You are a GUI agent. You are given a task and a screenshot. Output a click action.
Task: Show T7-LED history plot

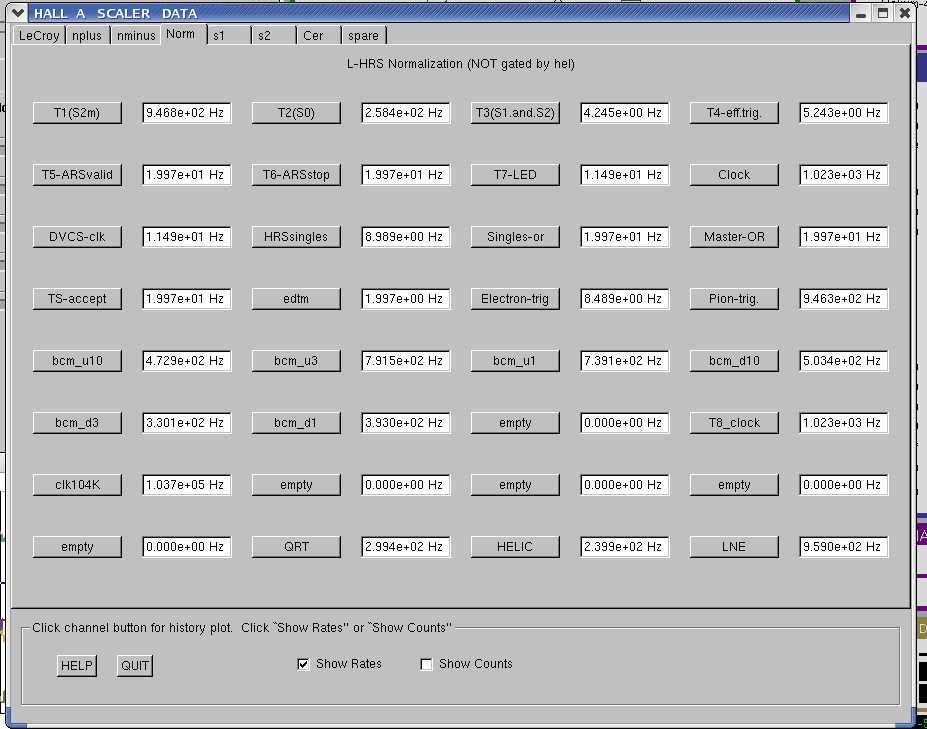pos(515,175)
